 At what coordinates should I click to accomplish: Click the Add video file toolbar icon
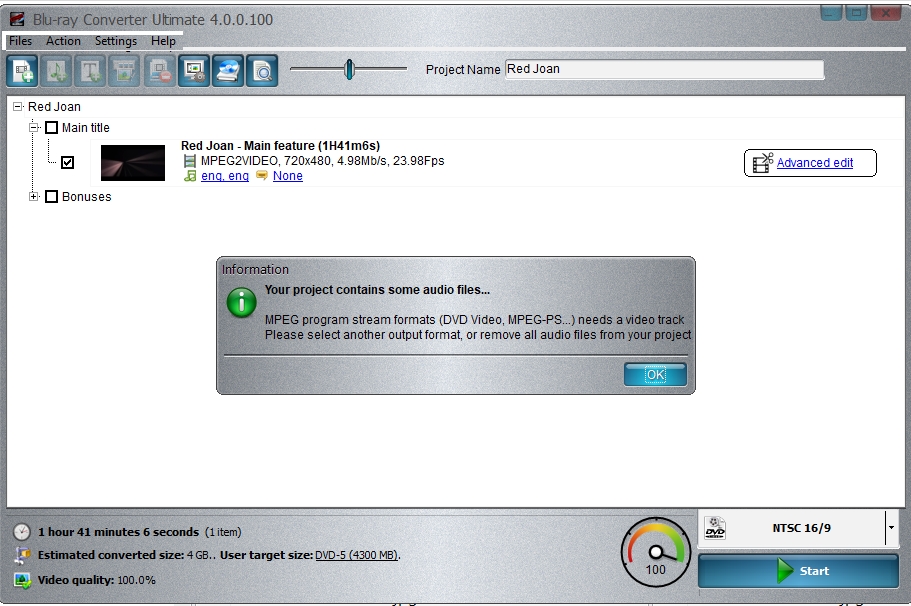[22, 71]
